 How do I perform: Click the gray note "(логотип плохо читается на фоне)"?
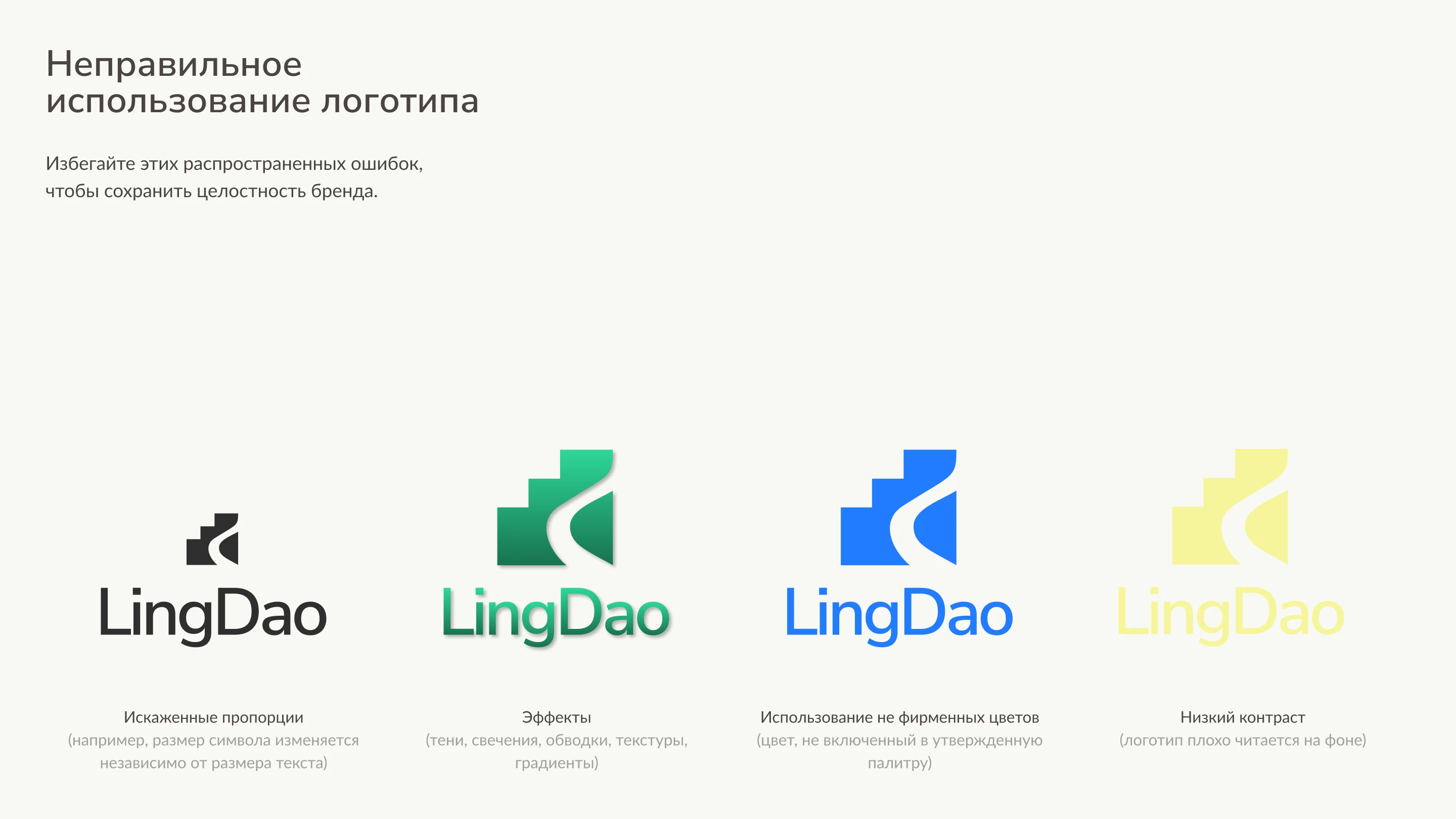tap(1242, 741)
